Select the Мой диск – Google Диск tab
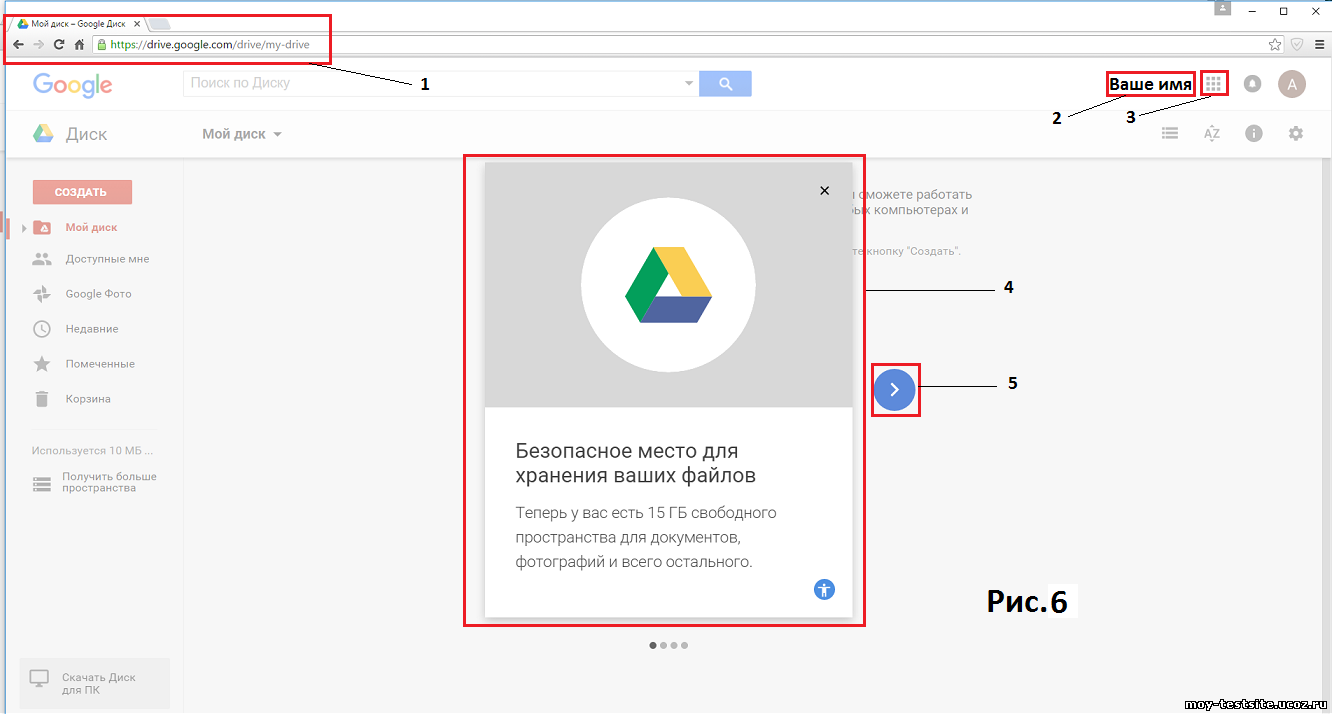This screenshot has width=1332, height=714. tap(79, 23)
